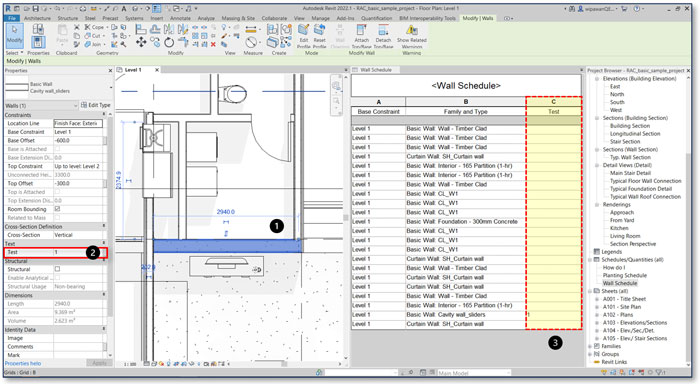Click the Edit Profile button
The height and width of the screenshot is (384, 700).
[304, 36]
